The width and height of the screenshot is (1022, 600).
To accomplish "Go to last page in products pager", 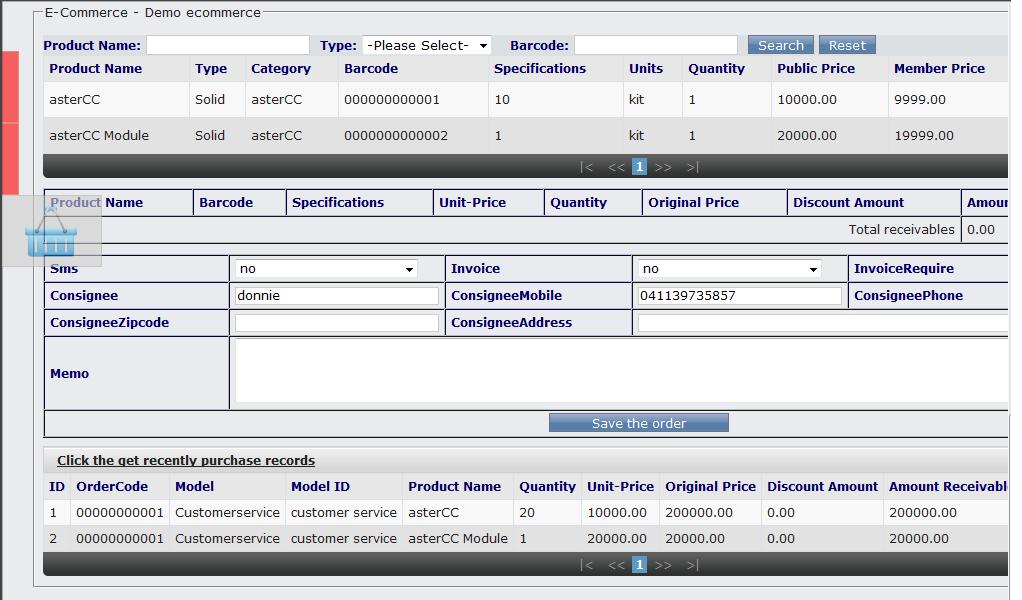I will tap(692, 167).
